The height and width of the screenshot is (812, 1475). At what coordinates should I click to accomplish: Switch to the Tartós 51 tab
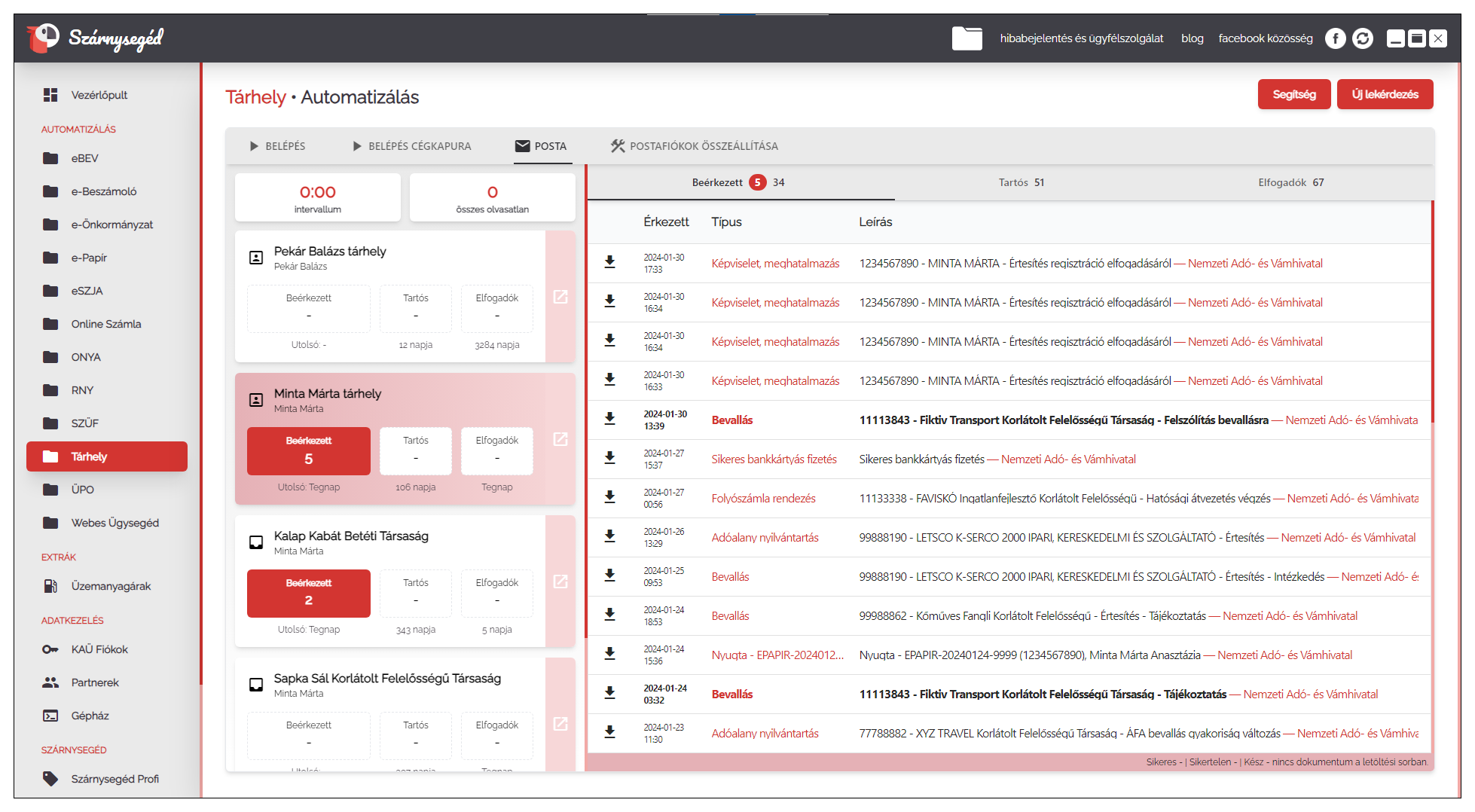pyautogui.click(x=1021, y=182)
